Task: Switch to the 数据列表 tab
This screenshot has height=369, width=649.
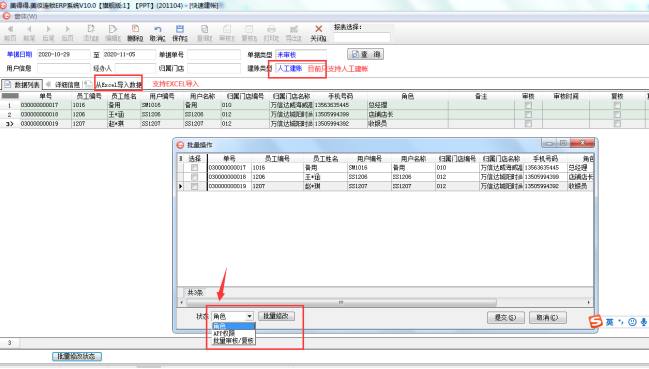Action: point(22,85)
